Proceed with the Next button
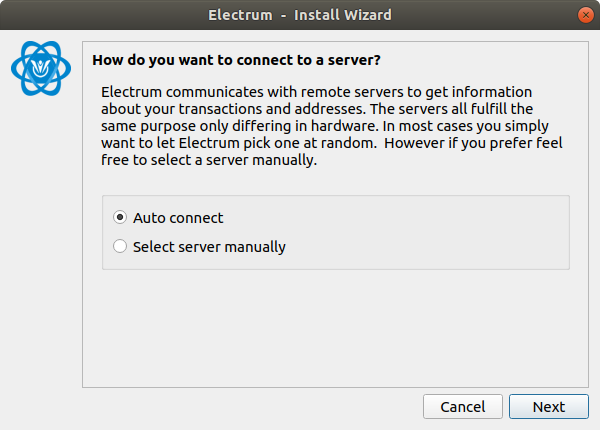Viewport: 600px width, 430px height. tap(549, 407)
